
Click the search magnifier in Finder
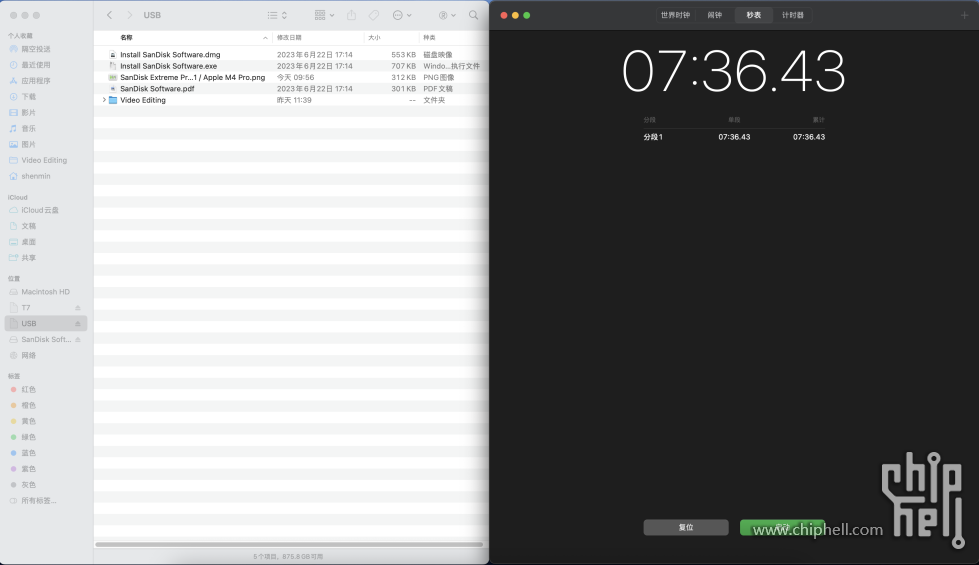474,15
